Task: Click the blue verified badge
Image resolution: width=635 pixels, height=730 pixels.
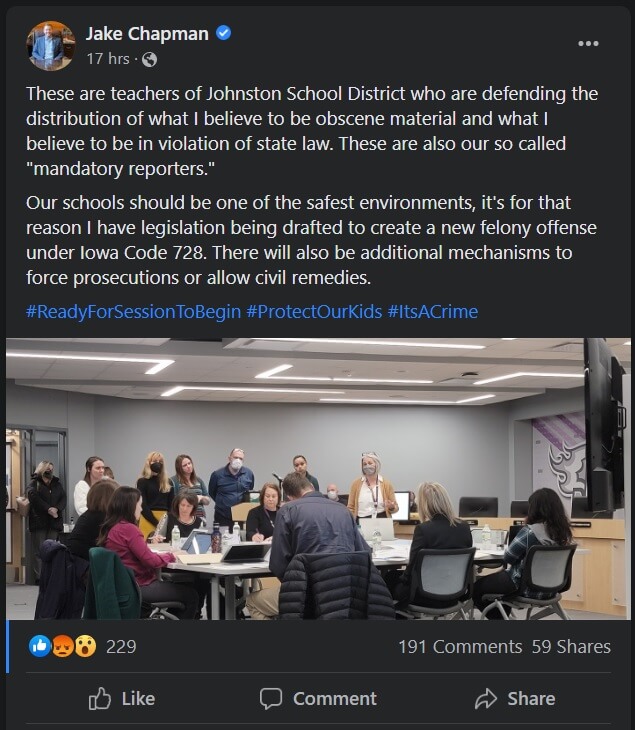Action: [224, 34]
